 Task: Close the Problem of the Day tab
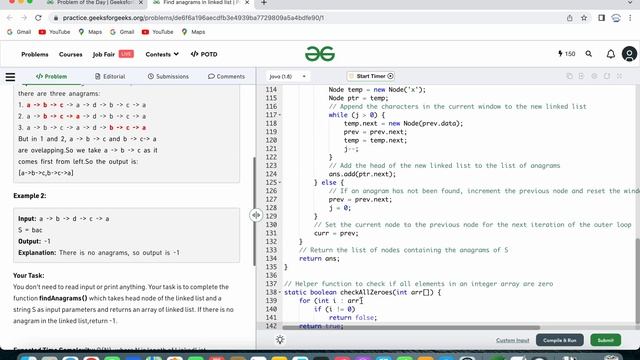coord(141,3)
